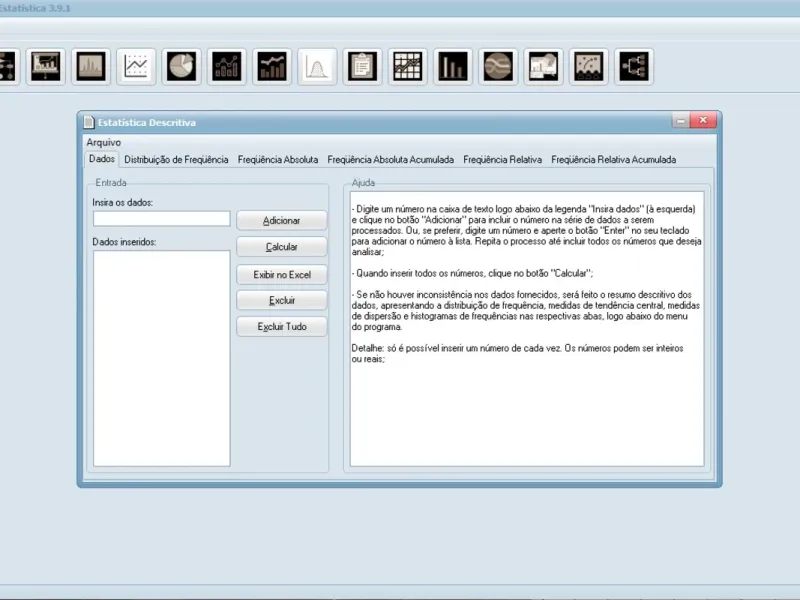Viewport: 800px width, 600px height.
Task: Click the Estatística Descritiva window document icon
Action: pyautogui.click(x=89, y=122)
